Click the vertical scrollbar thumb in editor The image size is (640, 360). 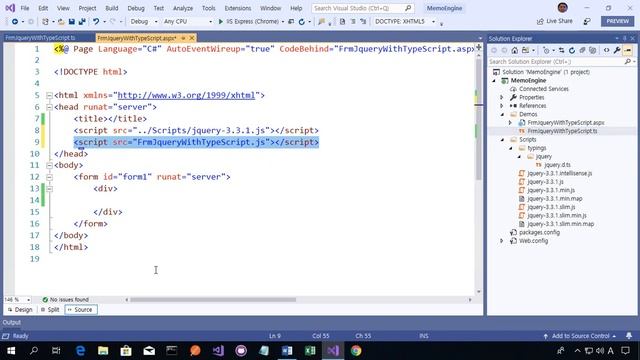coord(478,118)
